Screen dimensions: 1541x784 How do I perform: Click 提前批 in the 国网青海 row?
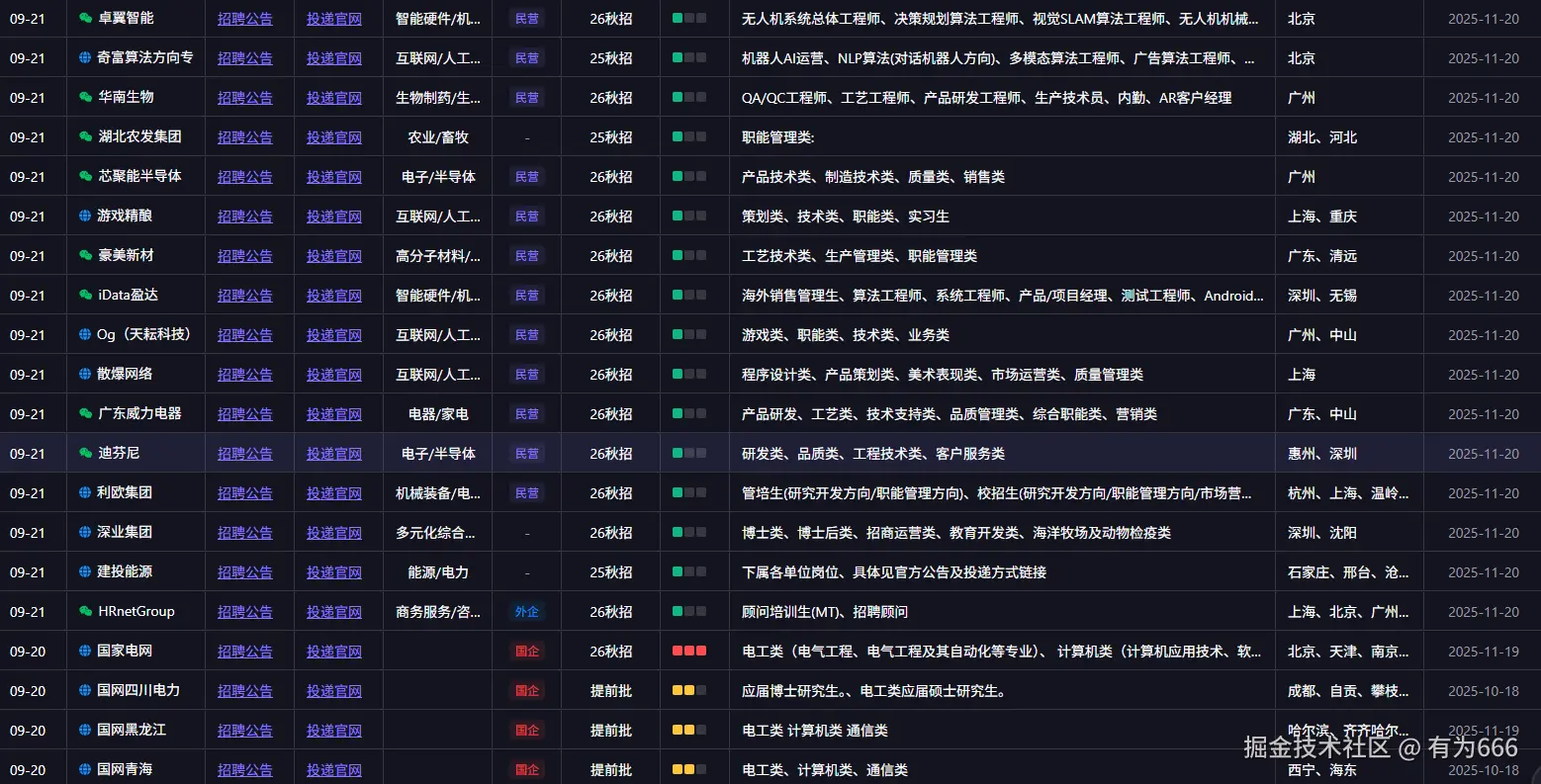click(x=611, y=770)
